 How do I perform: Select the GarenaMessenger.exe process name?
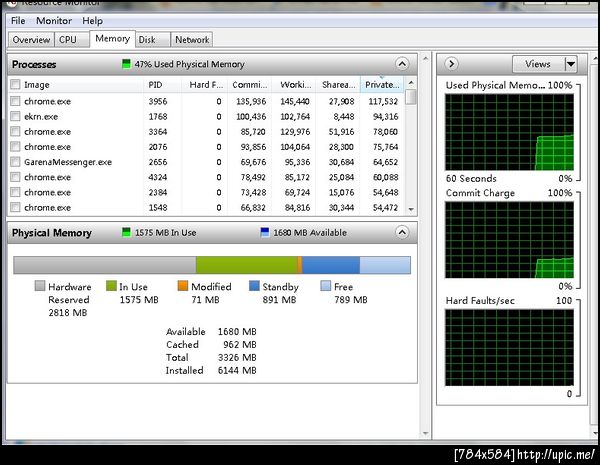68,162
